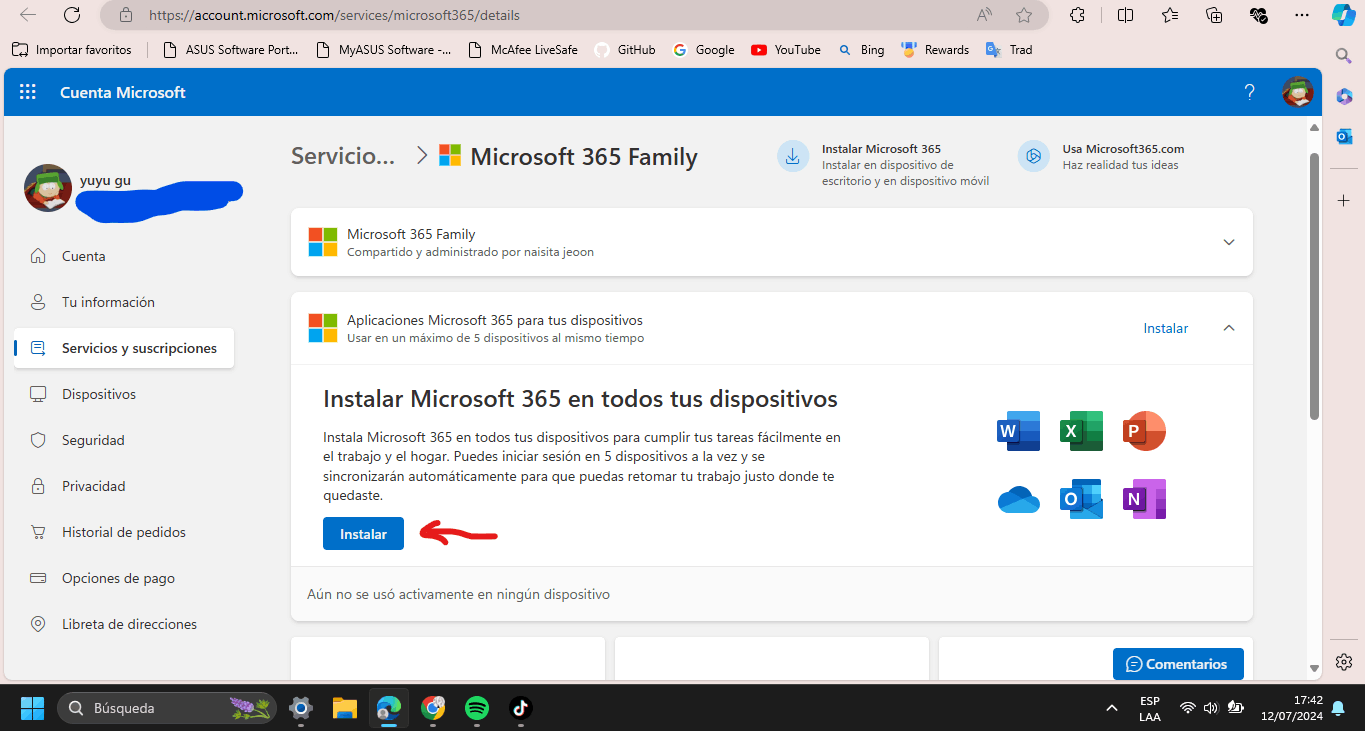The width and height of the screenshot is (1365, 731).
Task: Add page to favorites with star icon
Action: 1024,15
